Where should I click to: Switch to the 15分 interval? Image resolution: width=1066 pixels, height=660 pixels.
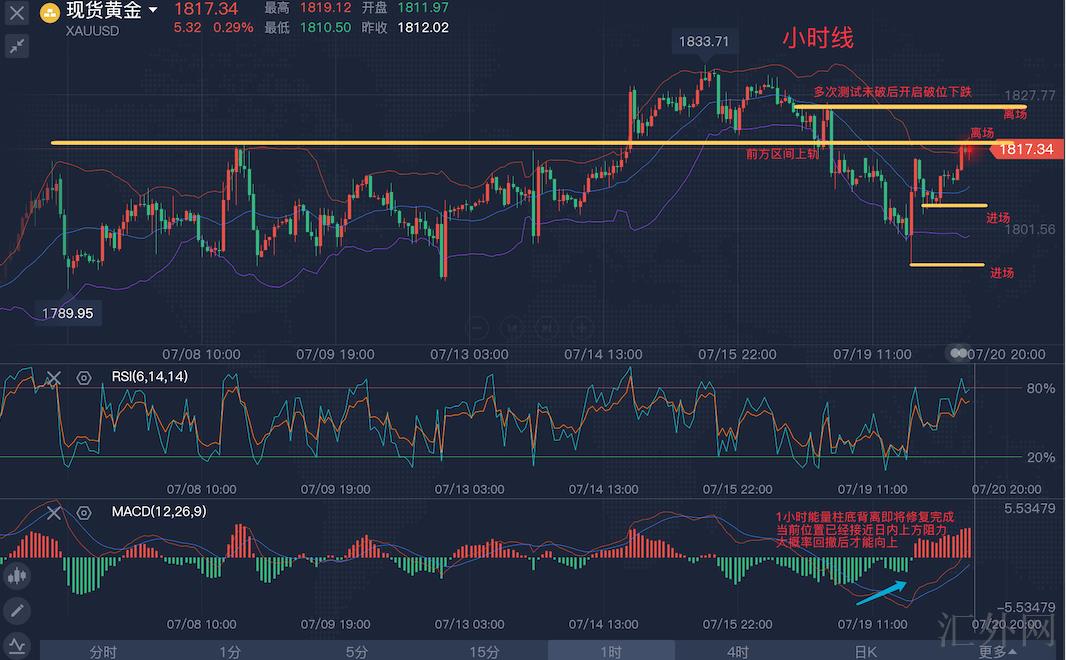coord(484,651)
